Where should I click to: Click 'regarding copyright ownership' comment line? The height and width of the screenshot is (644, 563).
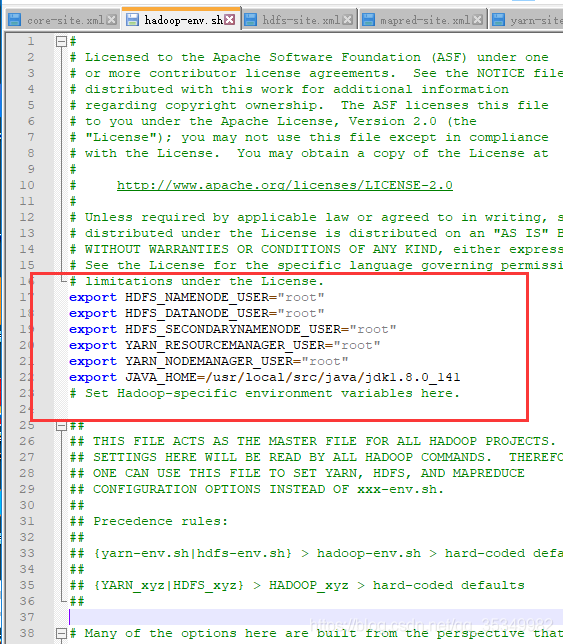(x=309, y=105)
